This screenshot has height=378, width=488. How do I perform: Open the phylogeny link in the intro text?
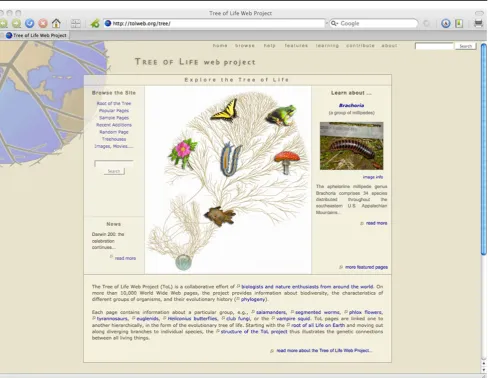pos(253,299)
